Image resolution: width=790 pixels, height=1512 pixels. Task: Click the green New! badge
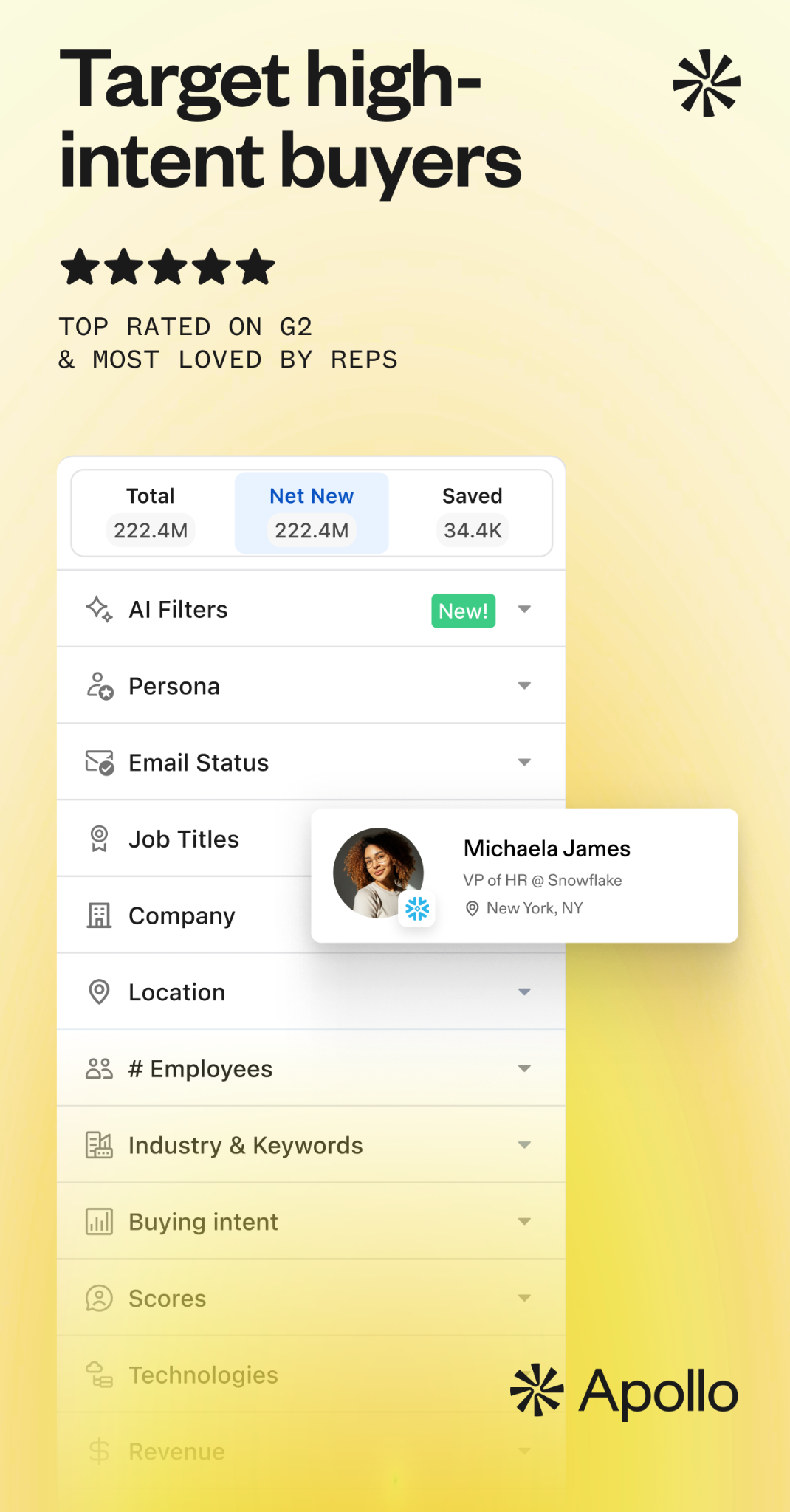point(464,611)
